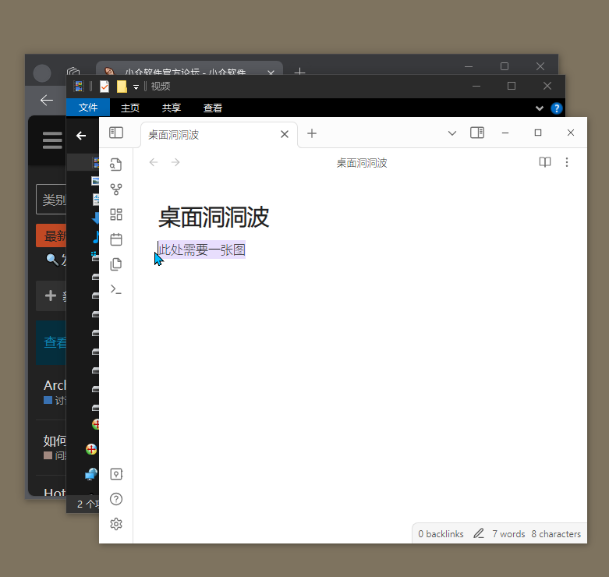The height and width of the screenshot is (577, 609).
Task: Click the highlighted text 此处需要一张图
Action: coord(202,250)
